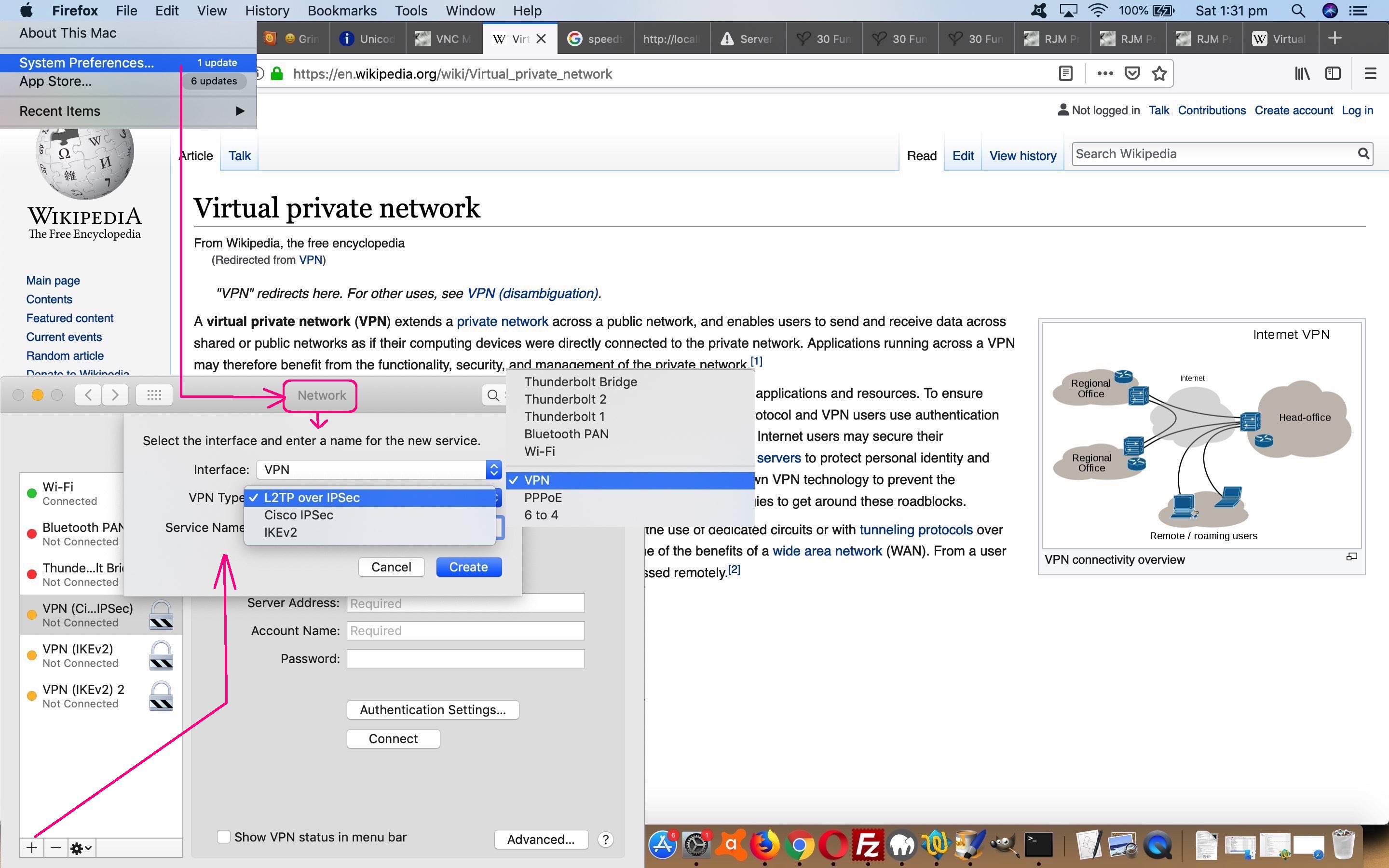Image resolution: width=1389 pixels, height=868 pixels.
Task: Cancel the new service dialog
Action: [392, 567]
